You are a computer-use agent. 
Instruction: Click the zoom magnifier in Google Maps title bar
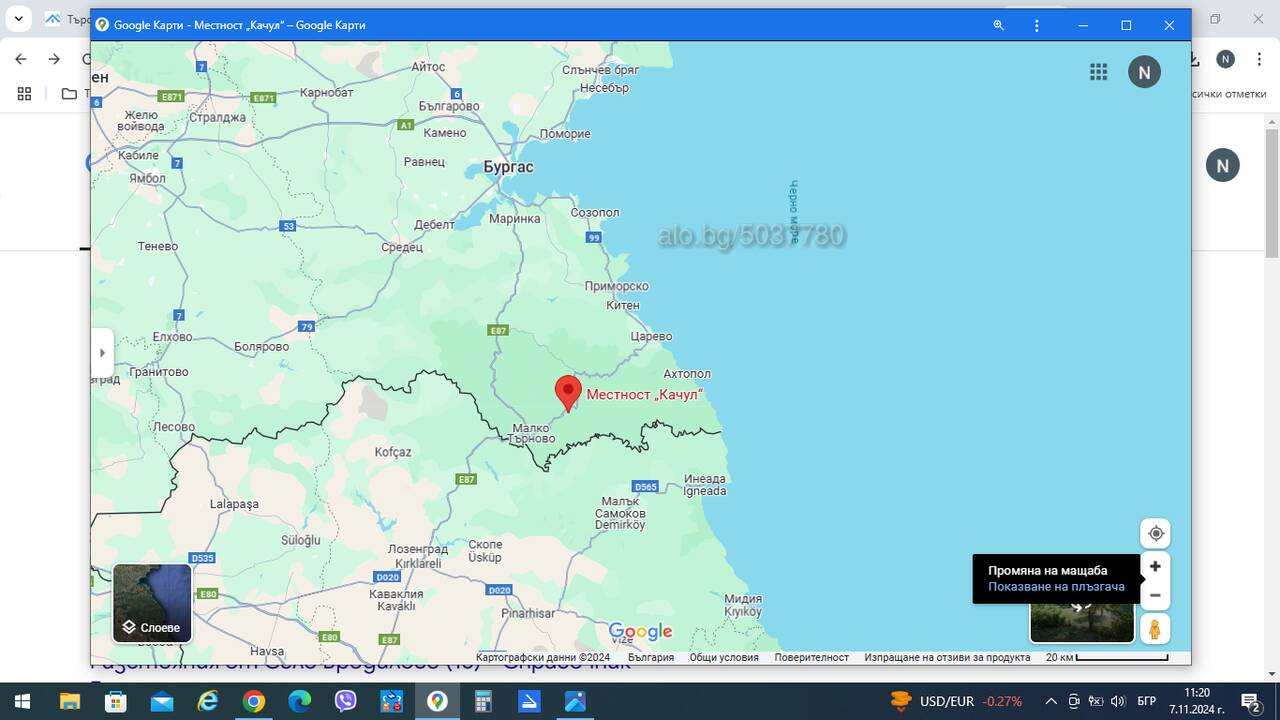998,25
